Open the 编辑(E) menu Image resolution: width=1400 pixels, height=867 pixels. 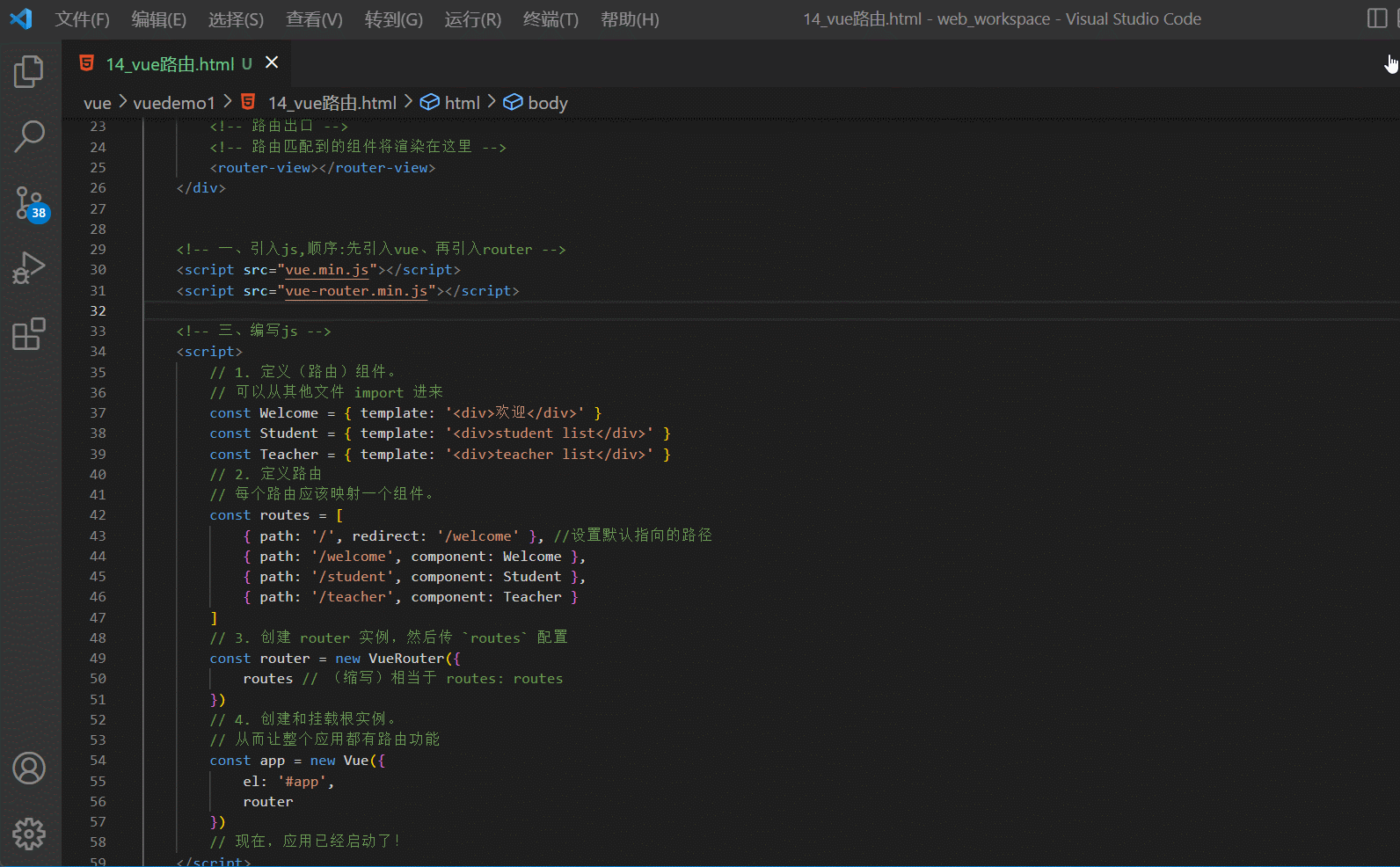tap(159, 19)
